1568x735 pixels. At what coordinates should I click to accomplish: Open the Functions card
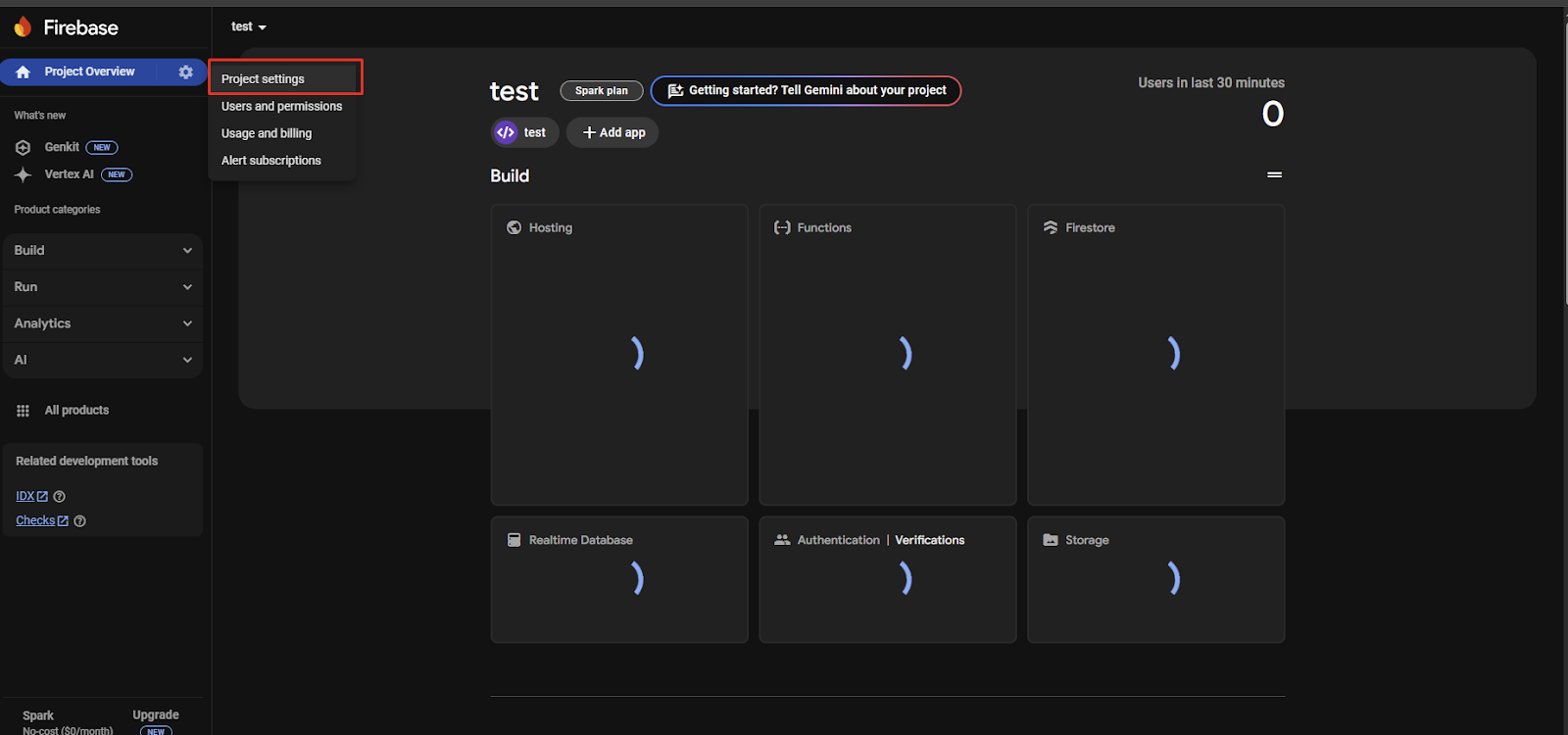pos(888,355)
